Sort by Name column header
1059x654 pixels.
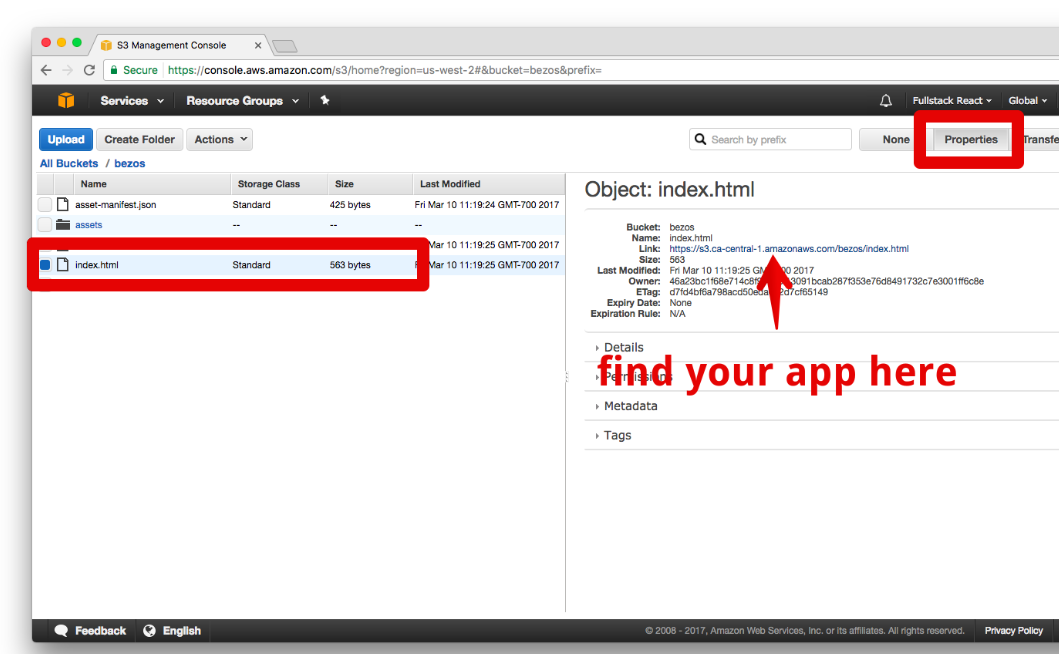click(152, 184)
